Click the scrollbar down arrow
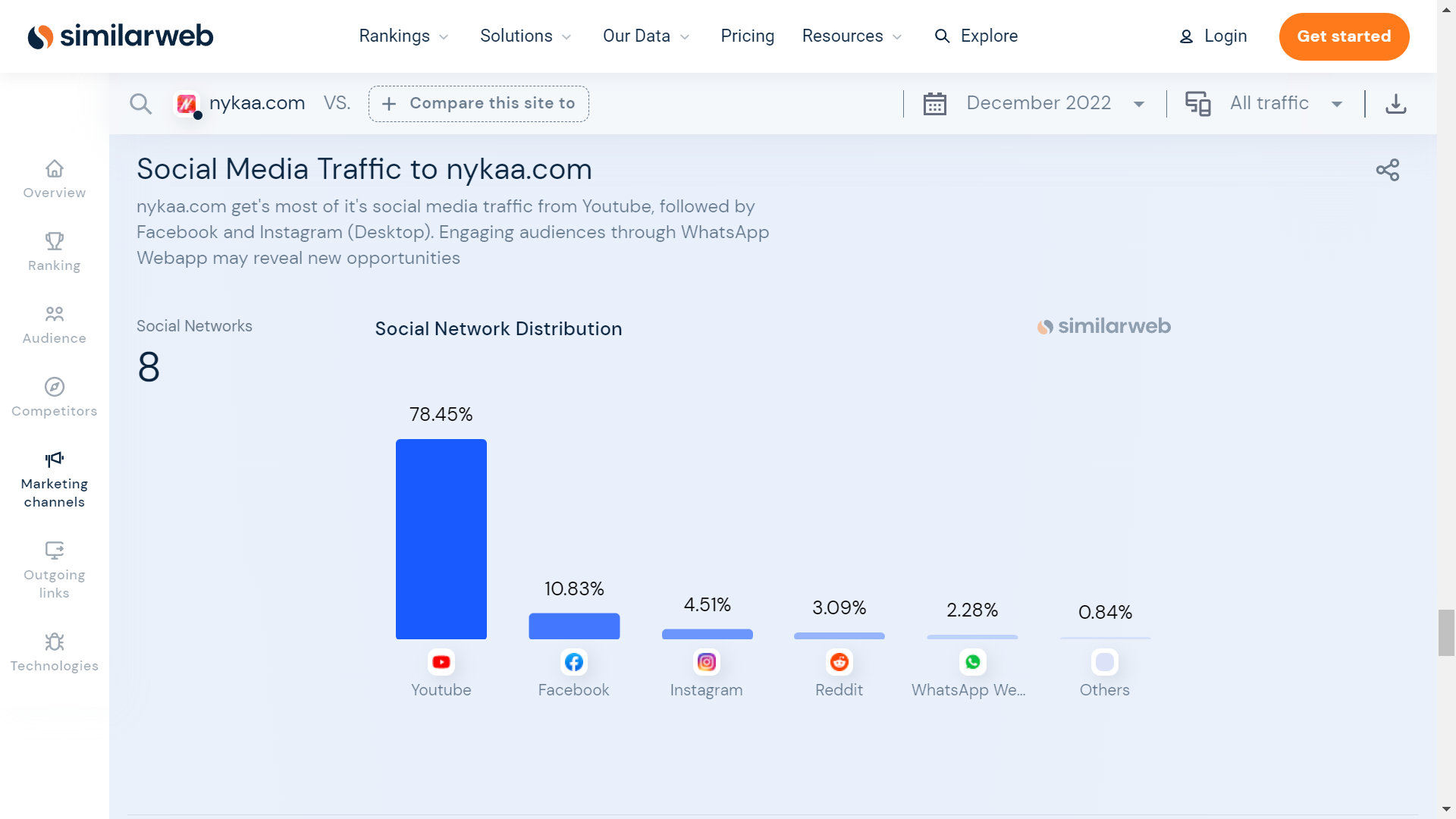This screenshot has height=819, width=1456. click(1446, 810)
